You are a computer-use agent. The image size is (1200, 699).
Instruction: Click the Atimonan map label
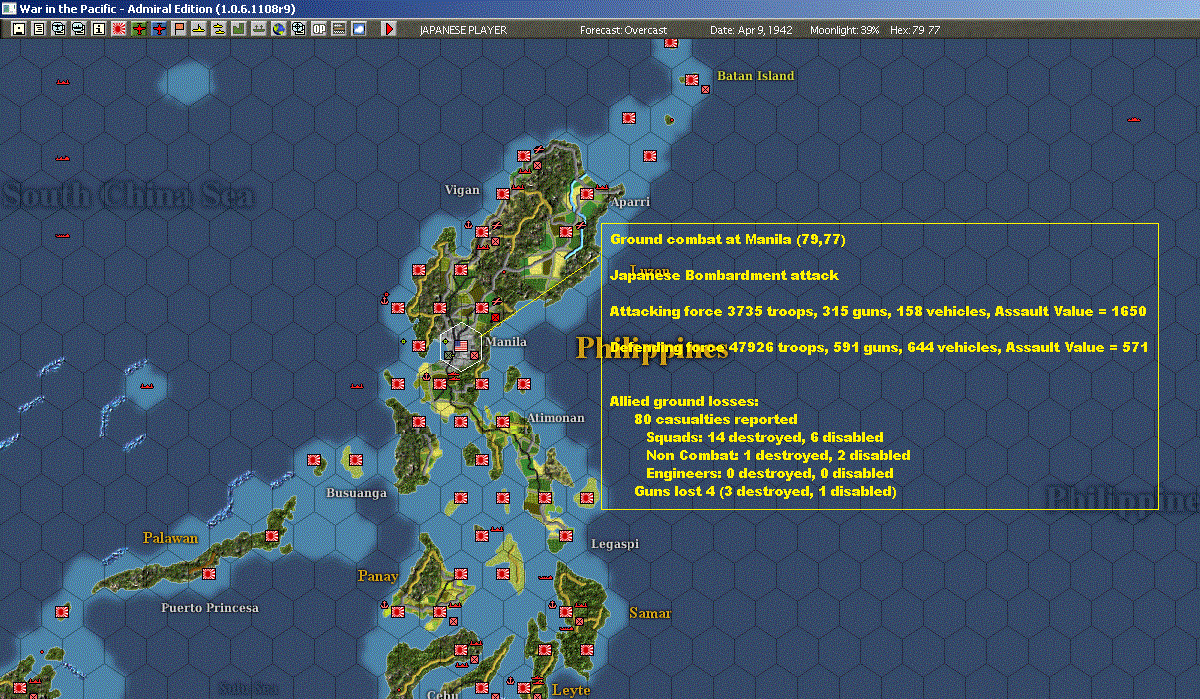pos(555,418)
